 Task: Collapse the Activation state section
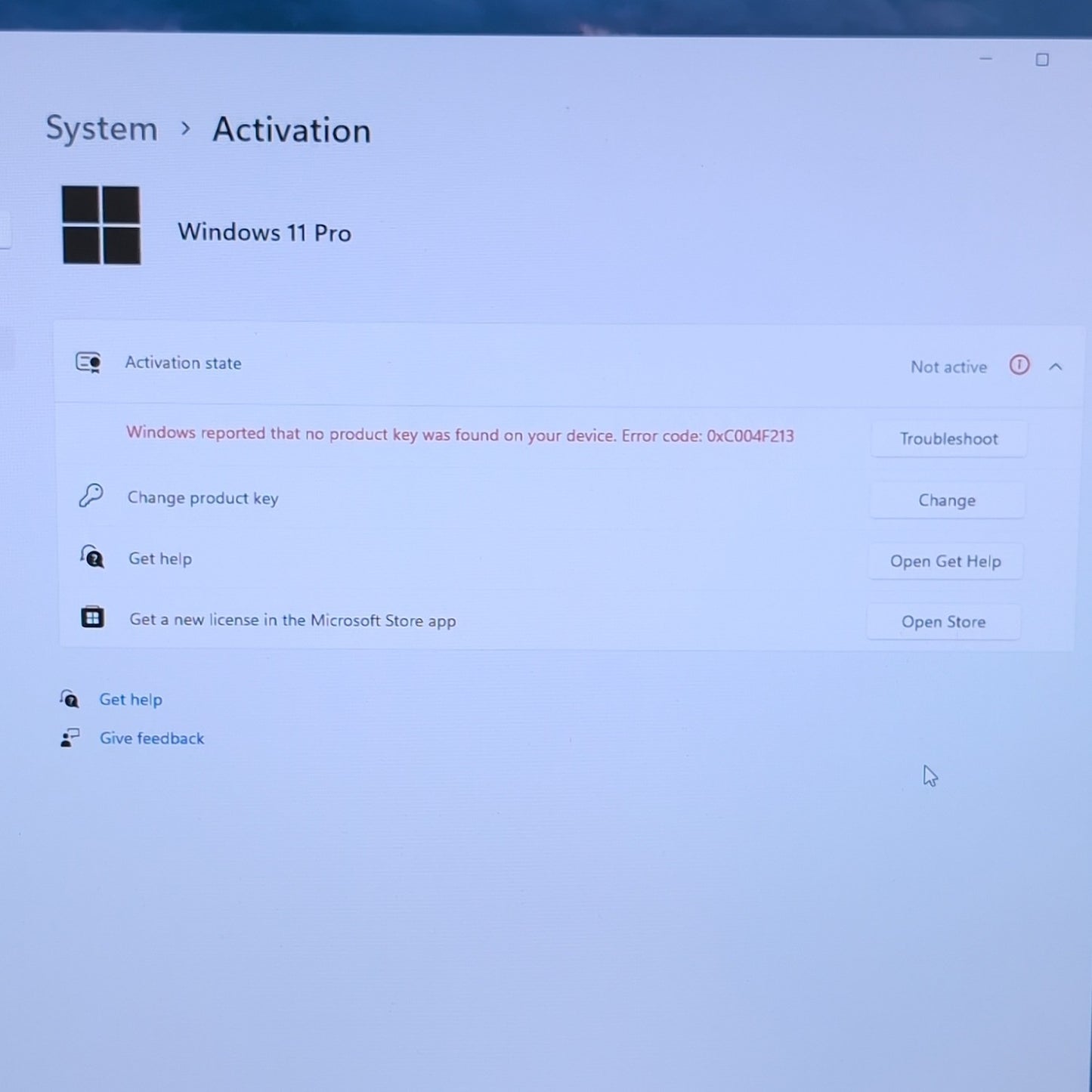click(x=1056, y=367)
